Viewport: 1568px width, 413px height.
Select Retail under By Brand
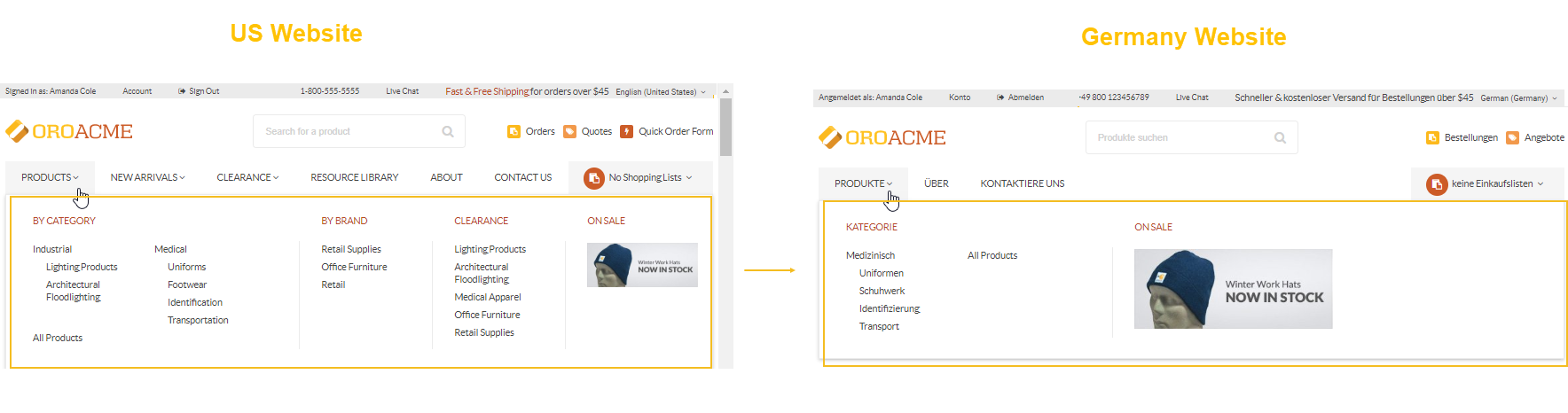coord(333,284)
